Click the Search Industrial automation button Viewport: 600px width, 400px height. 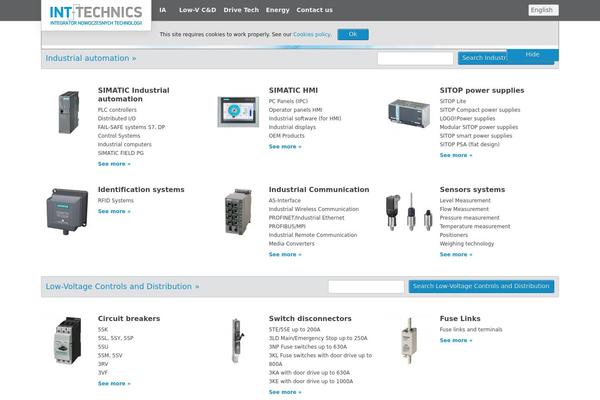click(483, 58)
